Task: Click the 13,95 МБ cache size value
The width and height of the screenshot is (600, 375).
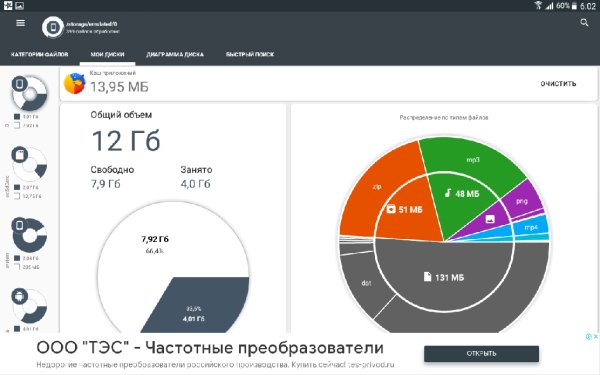Action: pos(119,87)
